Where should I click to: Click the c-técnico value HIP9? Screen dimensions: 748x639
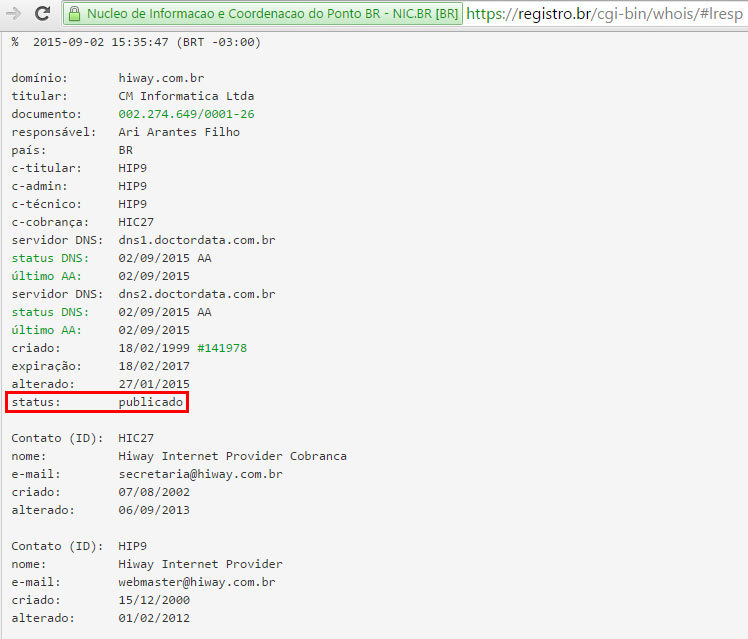[133, 204]
